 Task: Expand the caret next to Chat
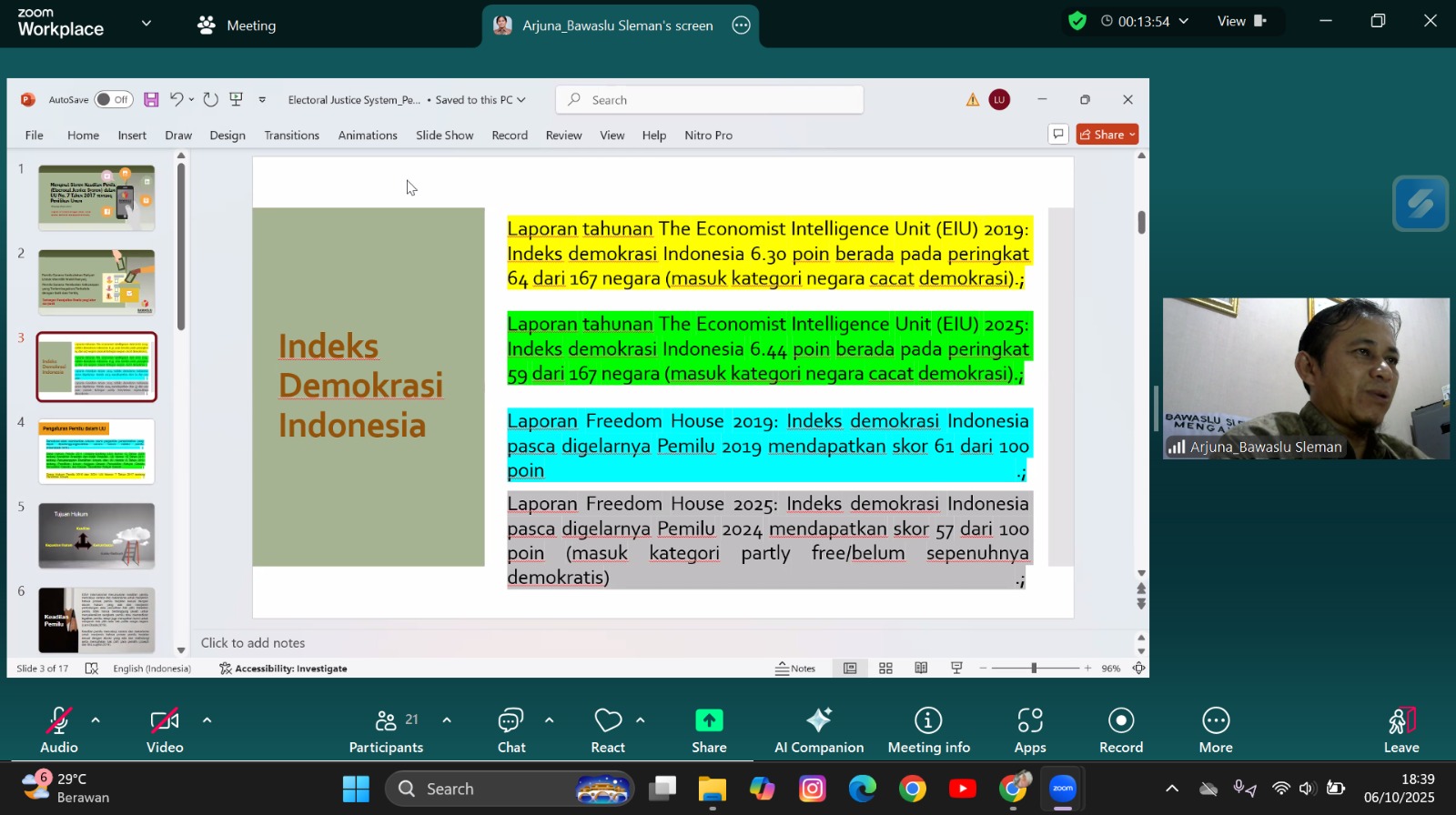coord(549,720)
